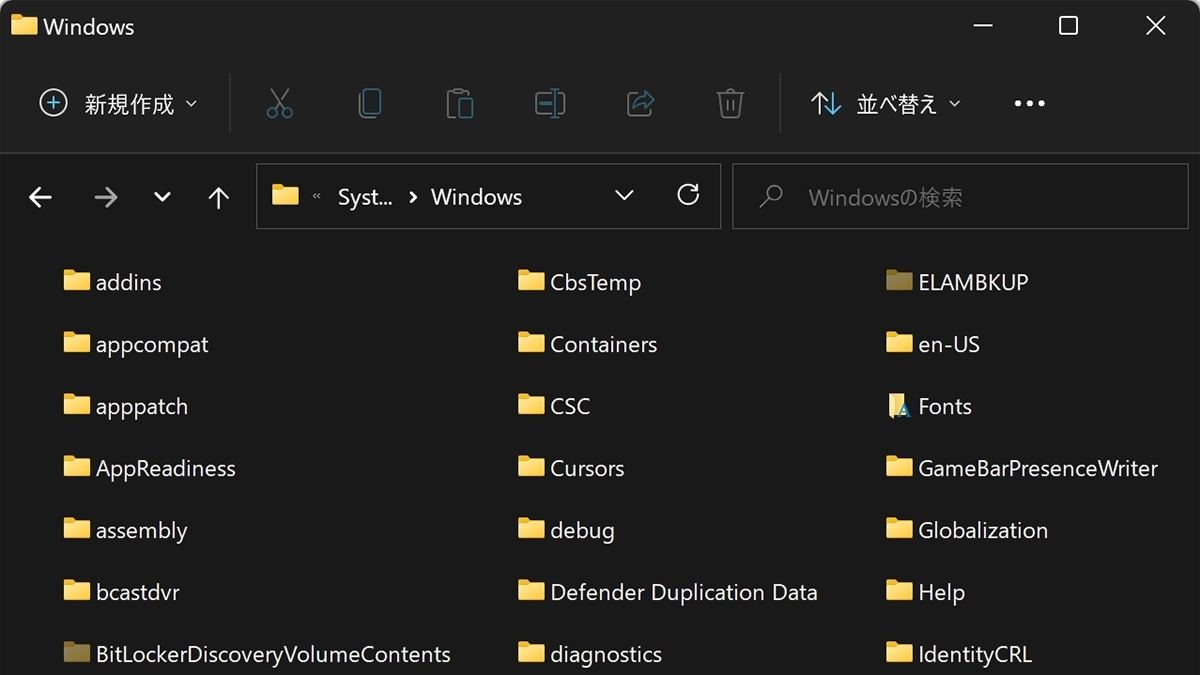Click the Rename icon in toolbar

[550, 103]
